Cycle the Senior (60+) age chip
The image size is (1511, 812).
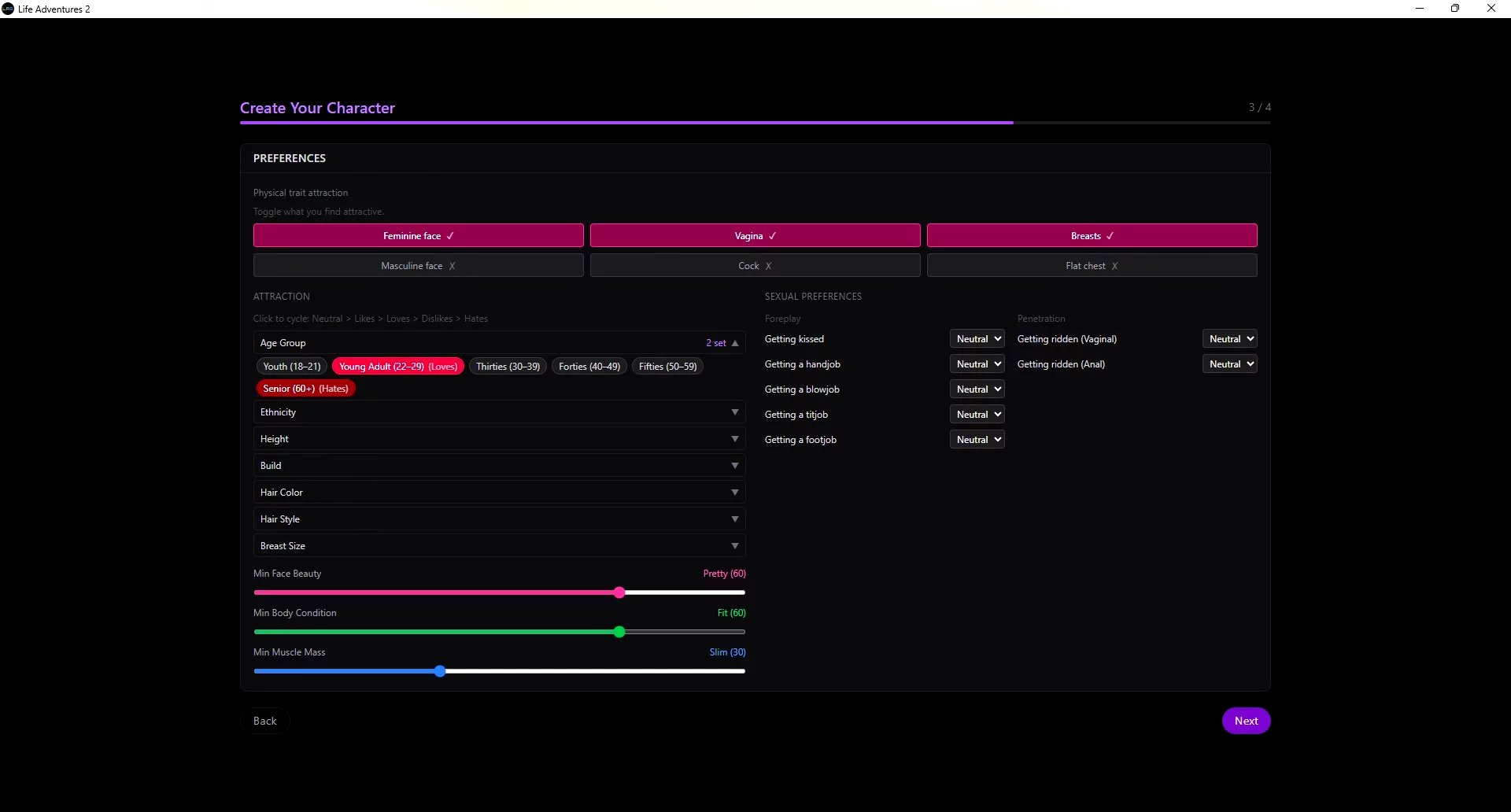305,389
